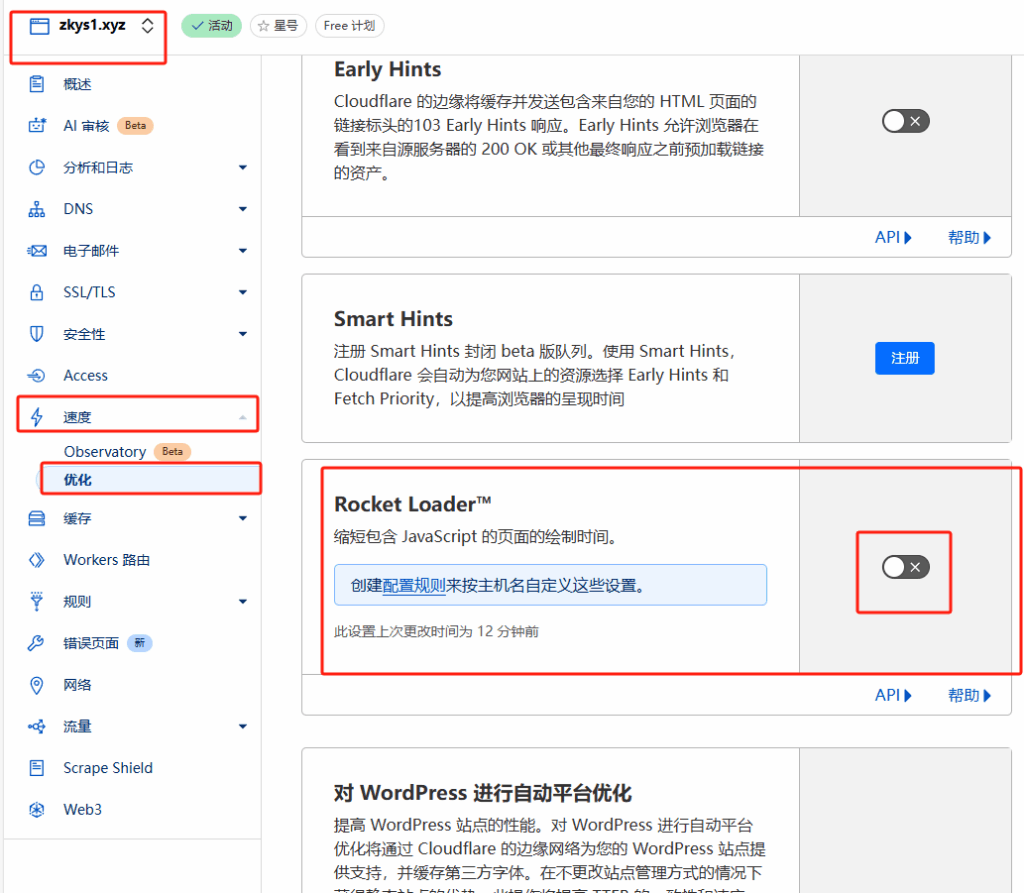Image resolution: width=1024 pixels, height=893 pixels.
Task: Click the 速度 lightning bolt icon
Action: click(37, 417)
